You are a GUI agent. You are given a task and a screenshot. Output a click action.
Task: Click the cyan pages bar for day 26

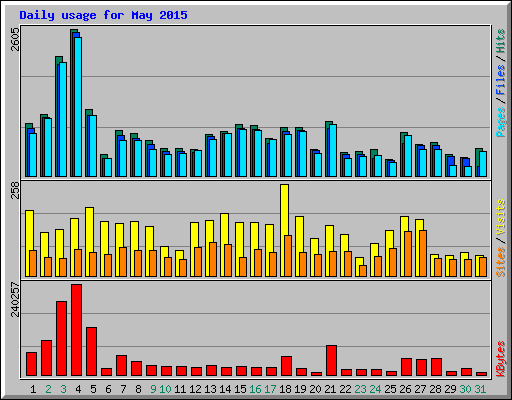click(408, 156)
